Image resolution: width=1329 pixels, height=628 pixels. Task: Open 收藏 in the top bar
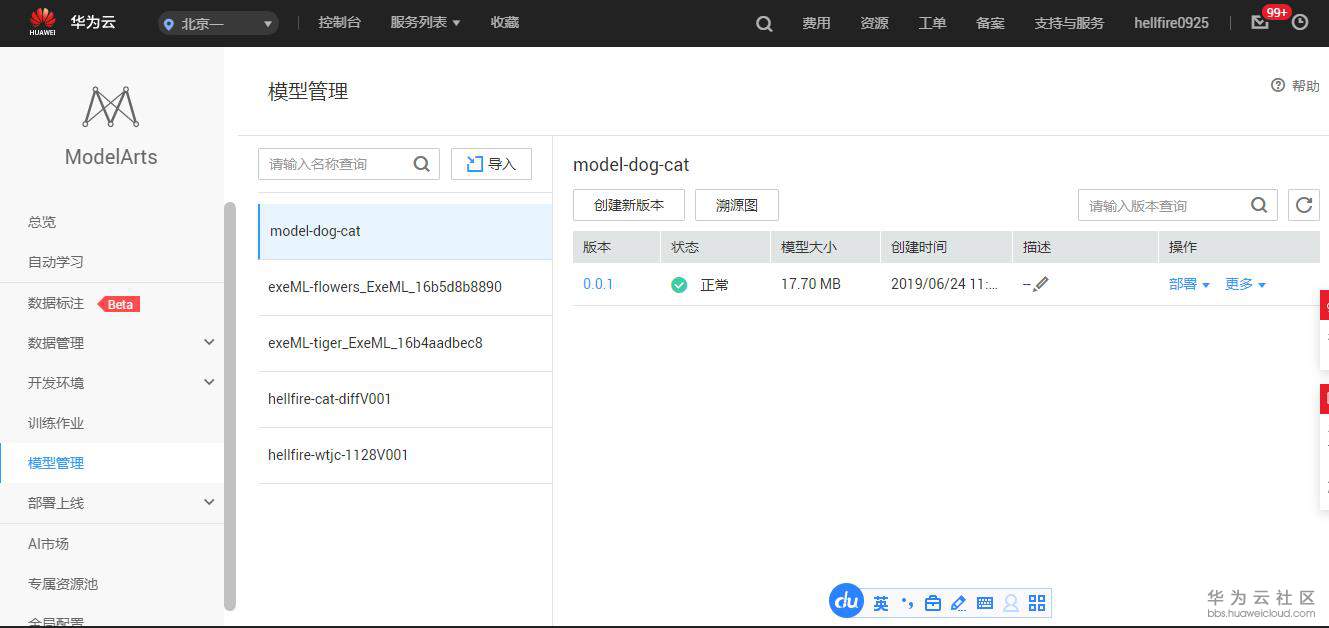505,22
